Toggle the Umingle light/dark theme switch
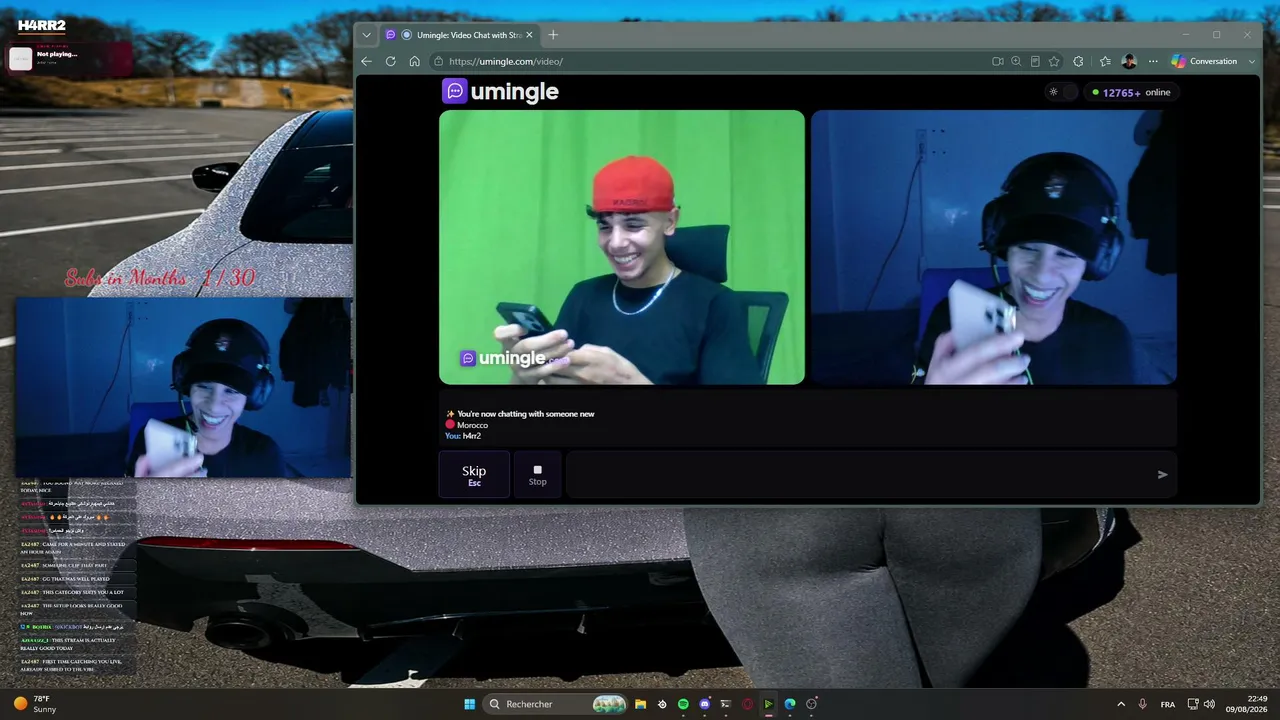1280x720 pixels. 1060,92
